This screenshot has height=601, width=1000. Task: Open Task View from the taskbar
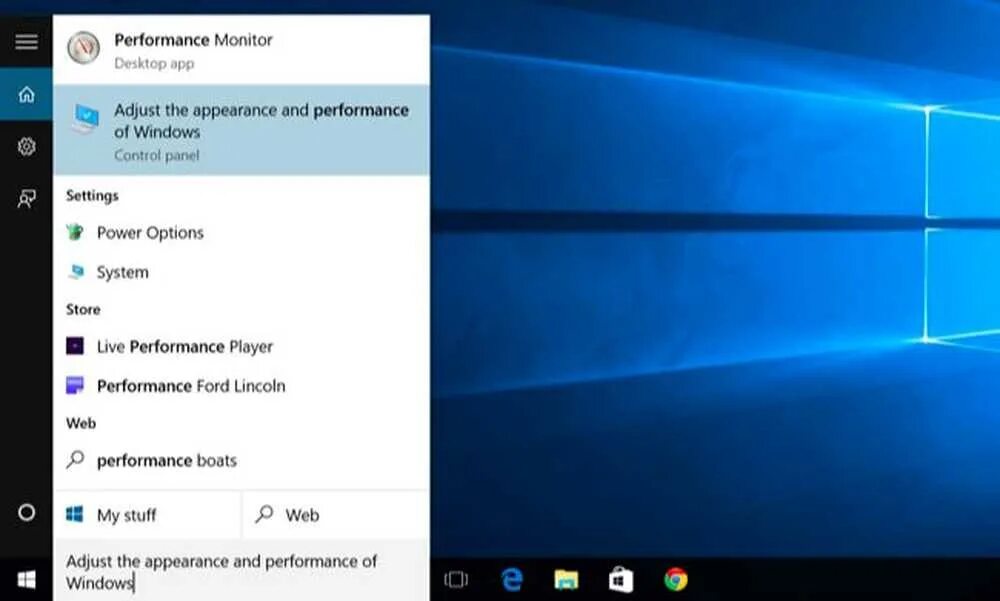pos(455,580)
